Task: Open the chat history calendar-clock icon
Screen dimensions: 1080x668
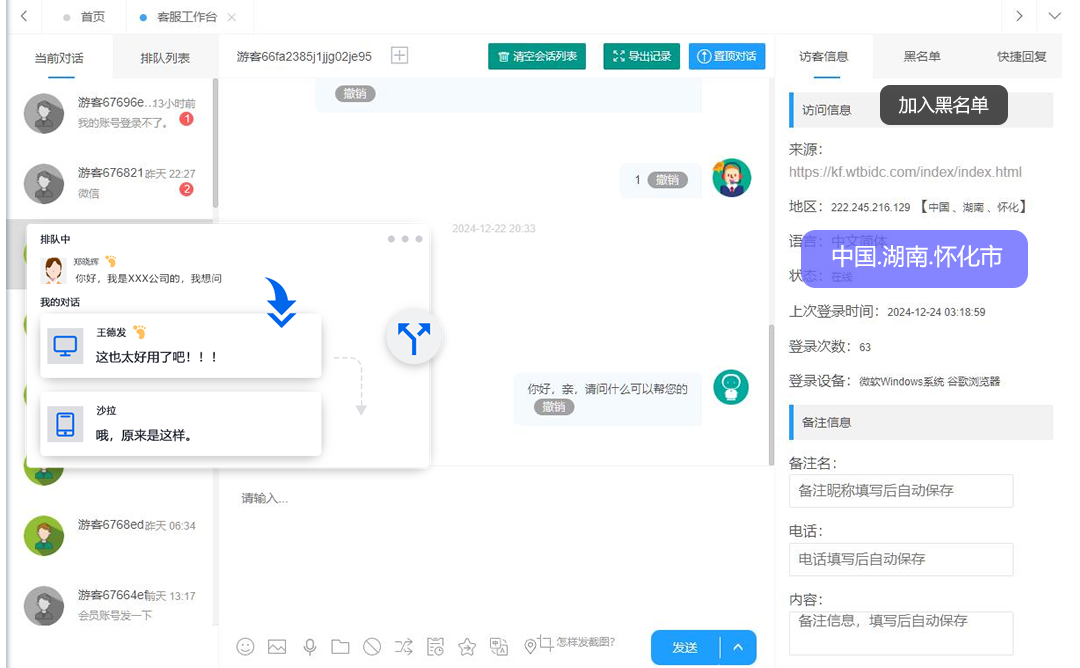Action: click(x=435, y=647)
